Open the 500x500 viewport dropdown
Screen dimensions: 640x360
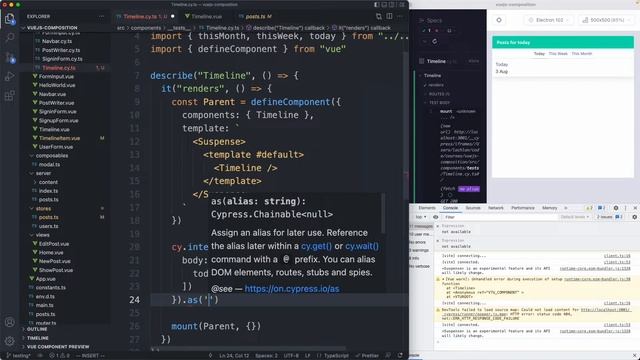point(606,20)
